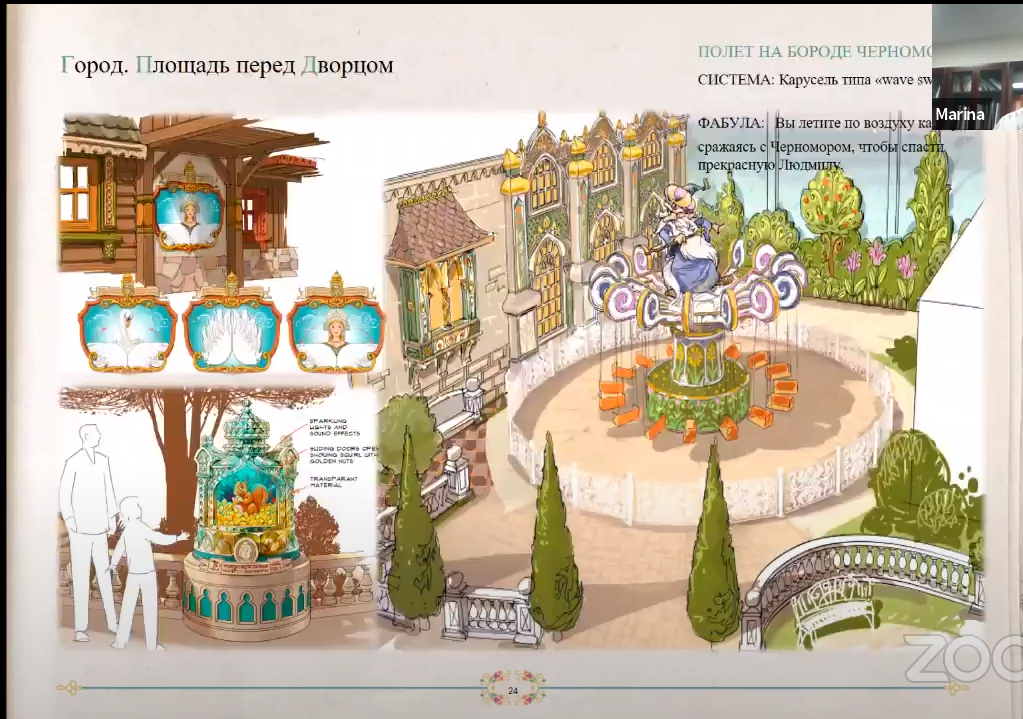Select Marina's video thumbnail
The width and height of the screenshot is (1023, 719).
[x=977, y=65]
